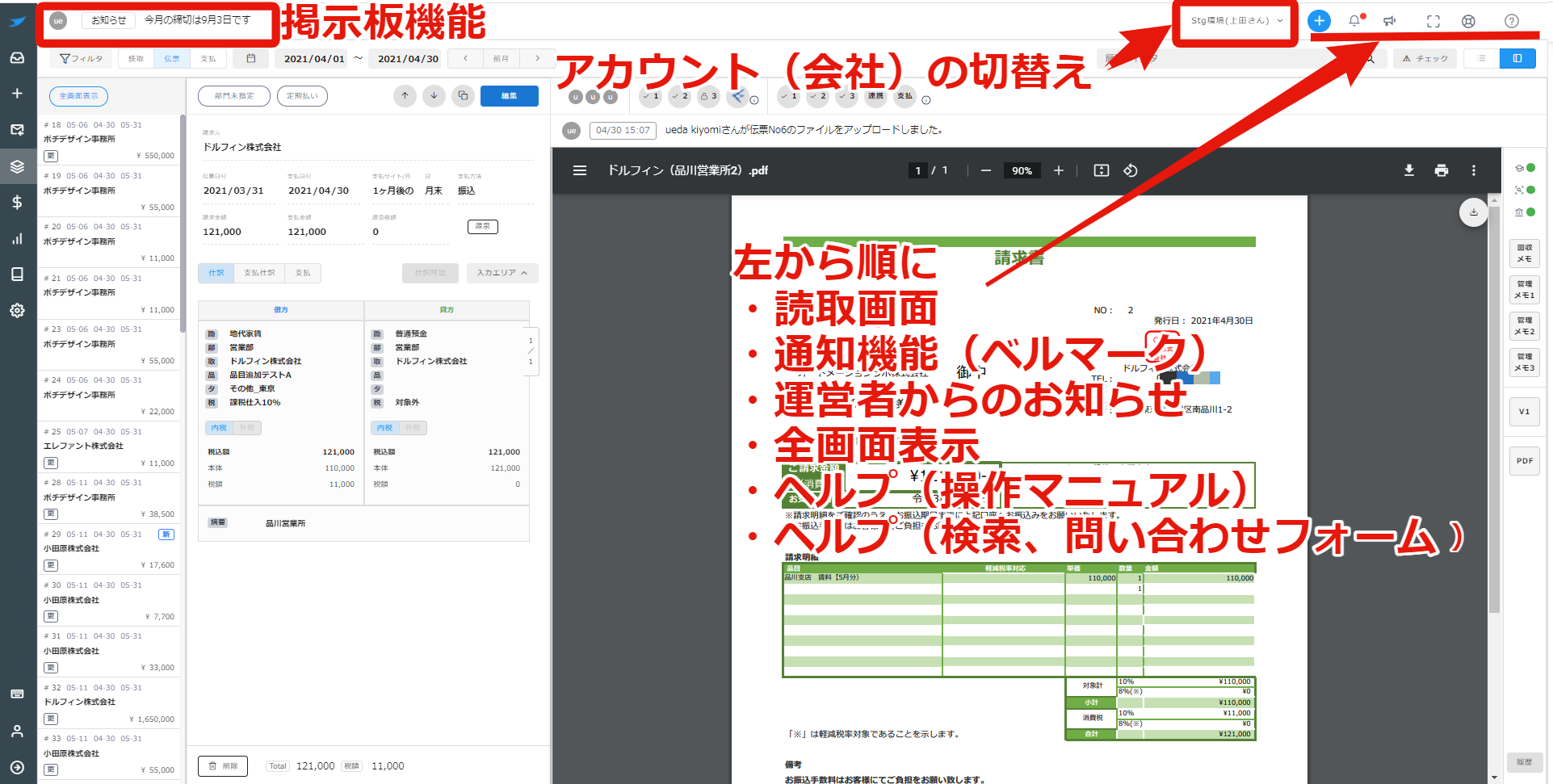1553x784 pixels.
Task: Open the dollar payment icon in sidebar
Action: pyautogui.click(x=17, y=202)
